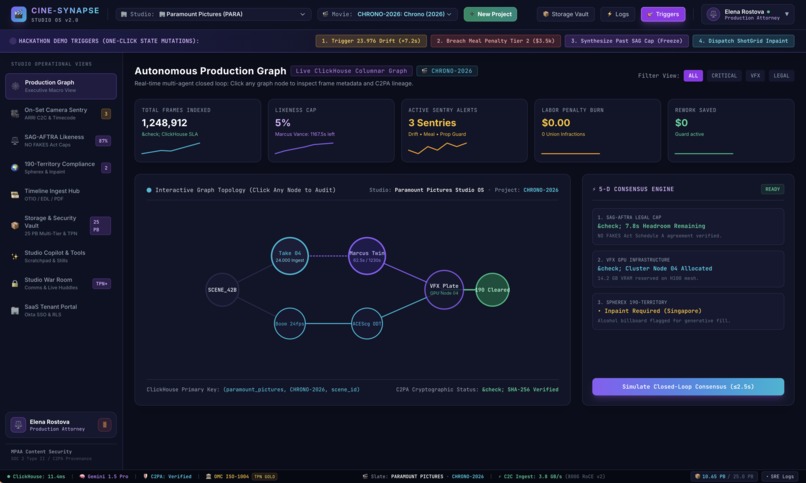Open the Storage Vault top bar button

point(566,14)
